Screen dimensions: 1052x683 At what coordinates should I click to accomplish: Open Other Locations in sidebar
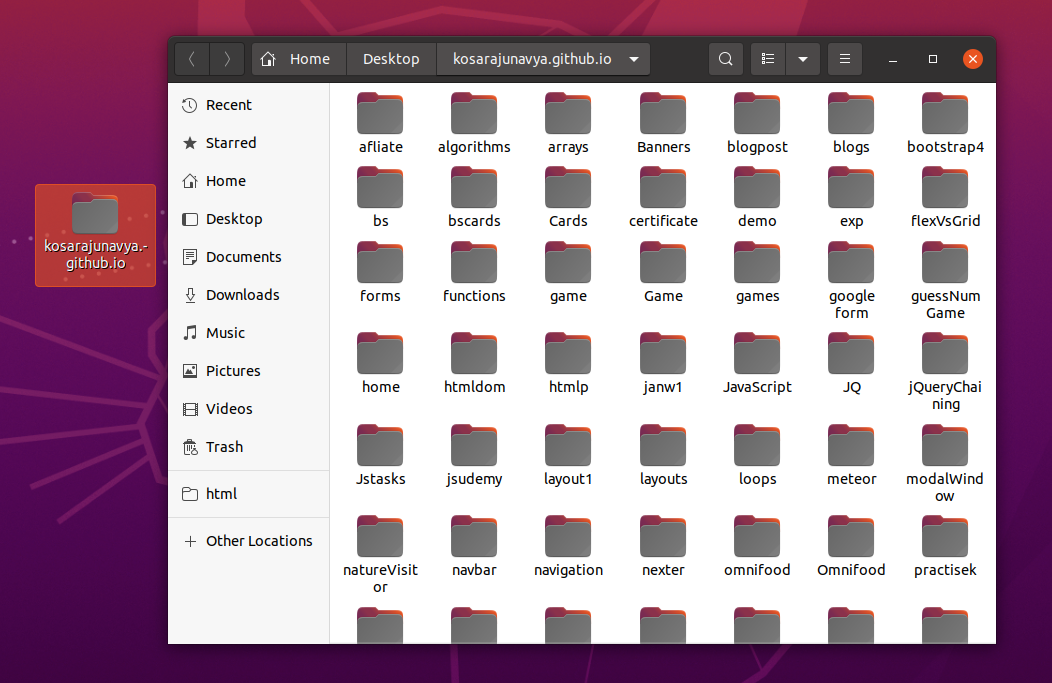click(259, 541)
